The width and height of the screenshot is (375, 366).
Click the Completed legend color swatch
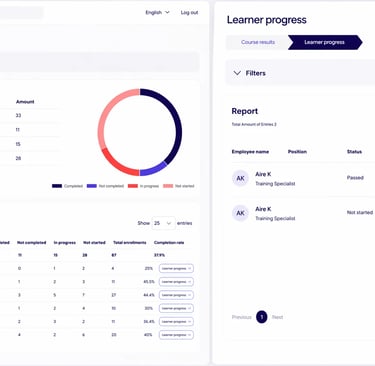click(57, 186)
